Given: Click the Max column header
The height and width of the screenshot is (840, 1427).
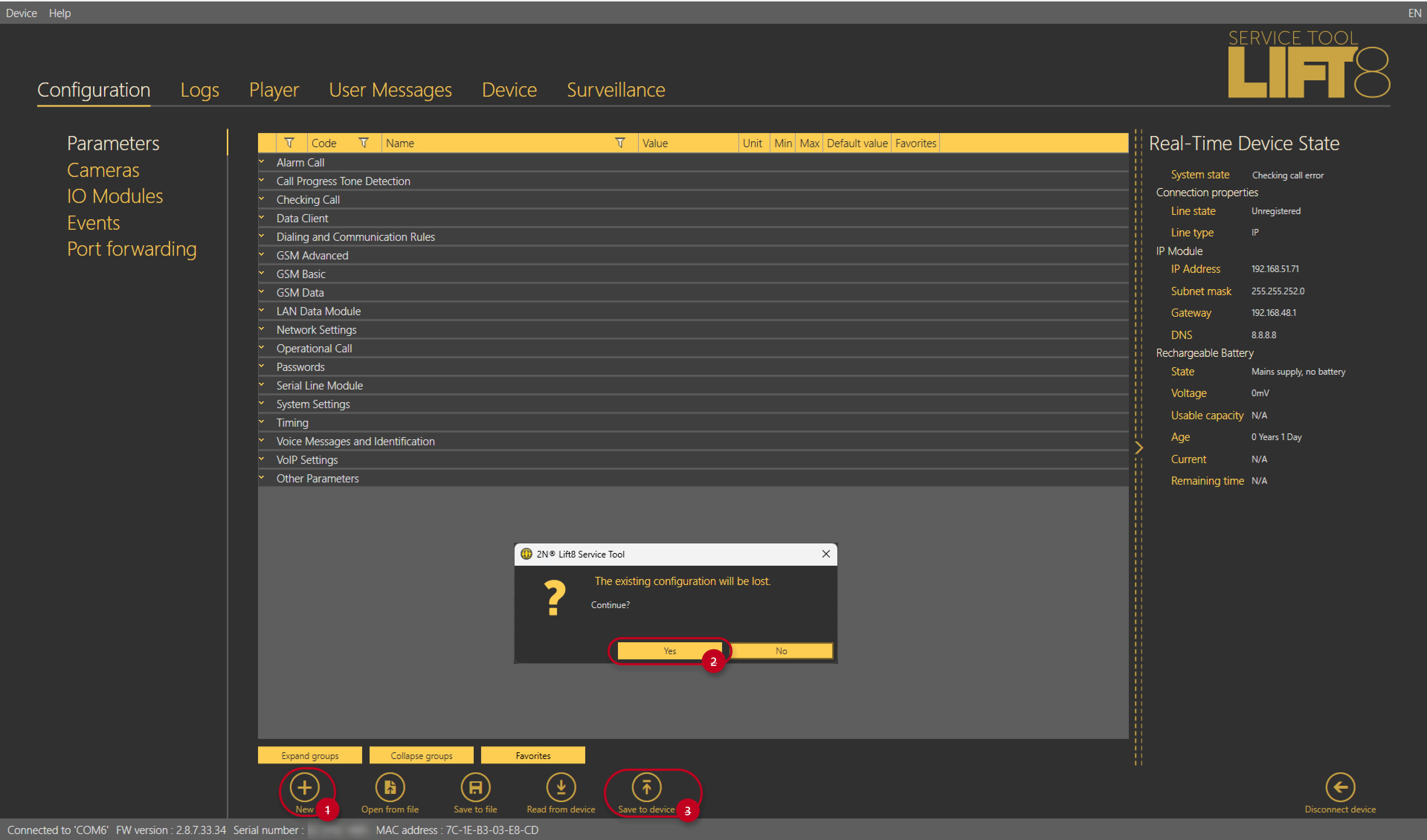Looking at the screenshot, I should [x=809, y=143].
